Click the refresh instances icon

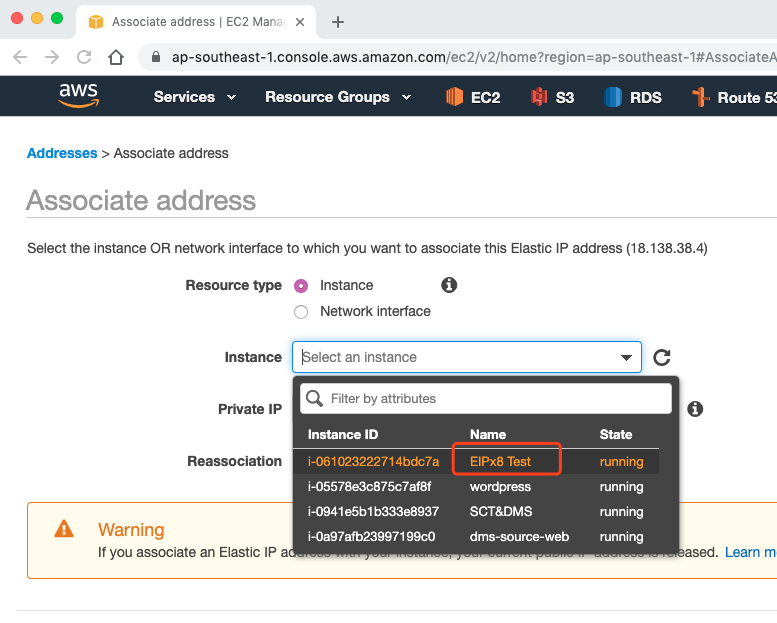[662, 357]
